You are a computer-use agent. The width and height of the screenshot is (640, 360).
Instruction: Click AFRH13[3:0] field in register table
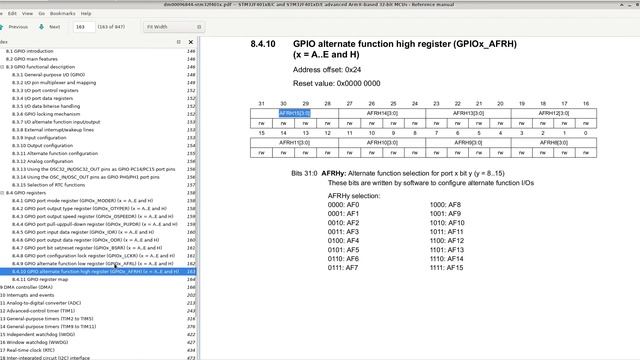[x=468, y=113]
